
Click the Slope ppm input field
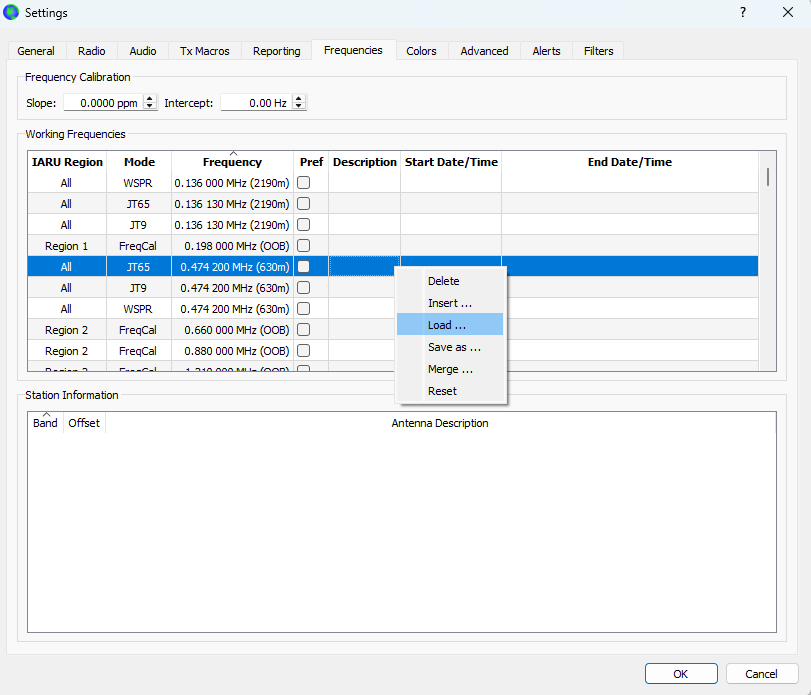tap(102, 103)
